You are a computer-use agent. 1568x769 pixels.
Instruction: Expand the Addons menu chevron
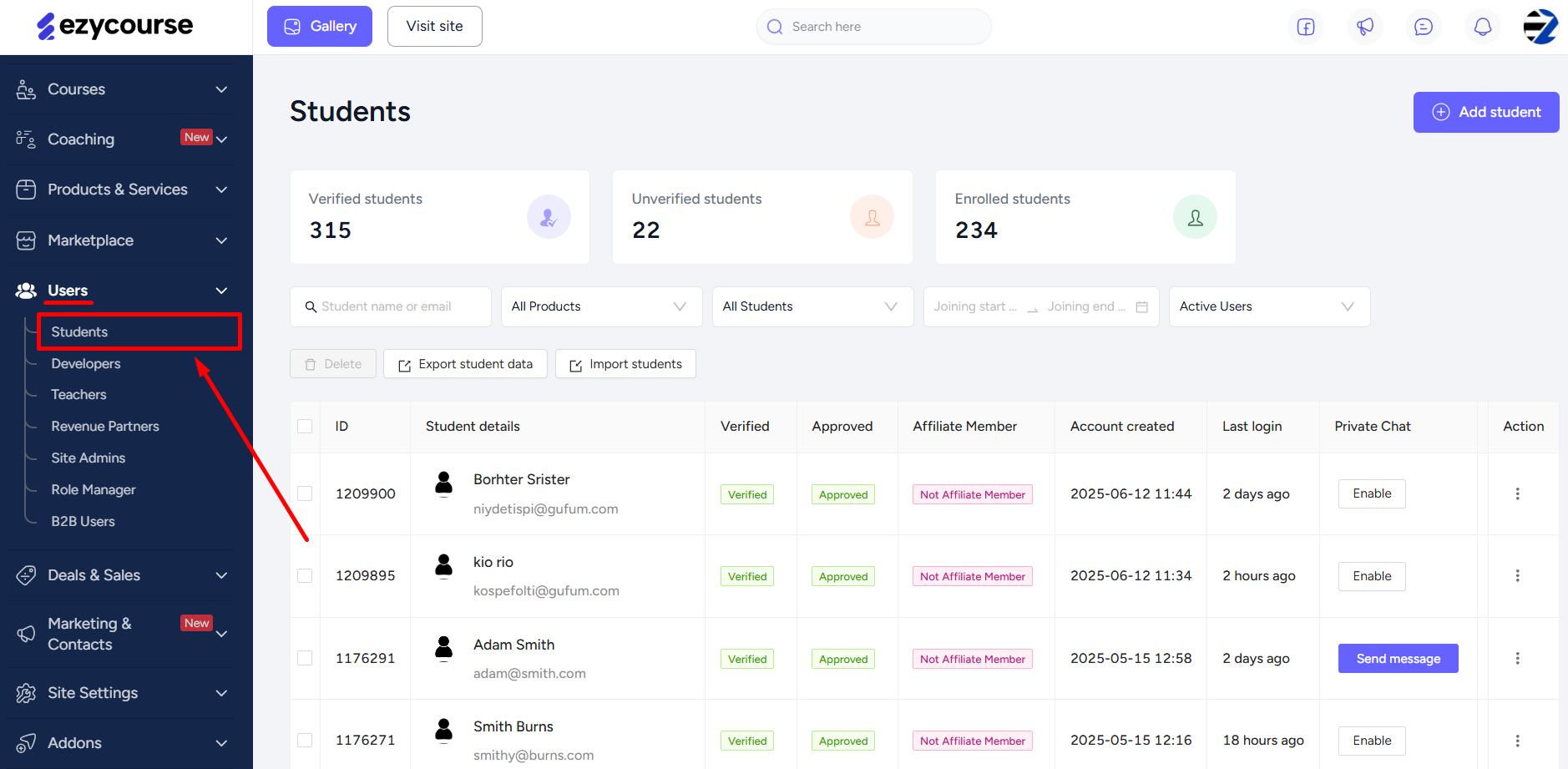(221, 743)
